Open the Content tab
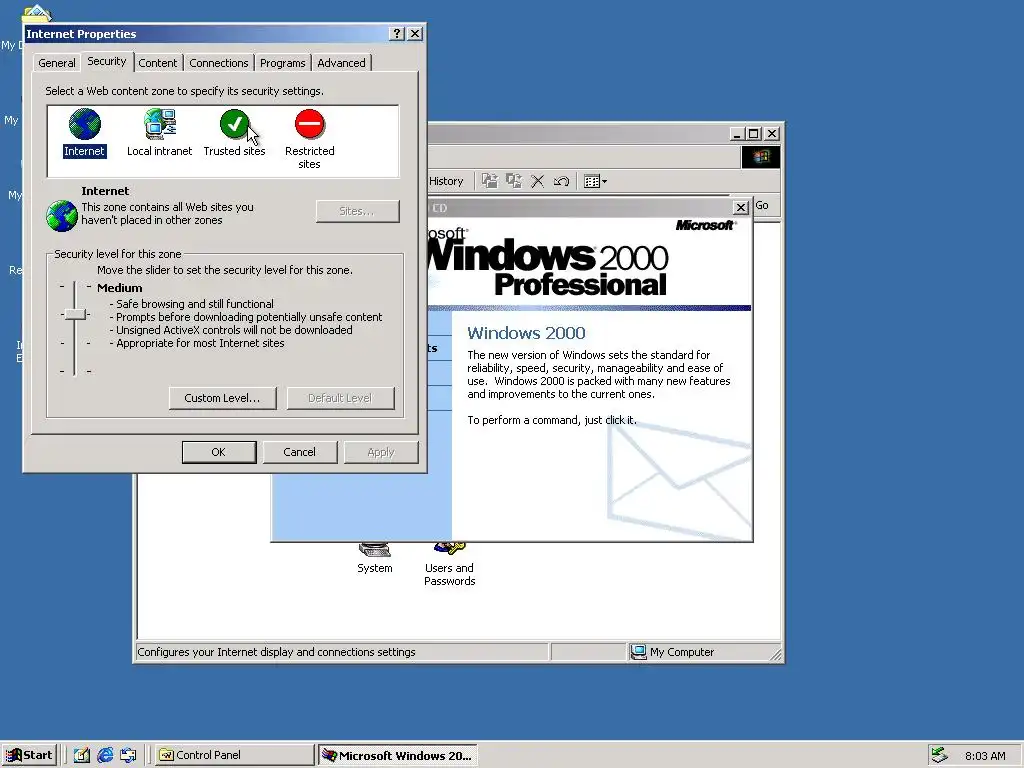The height and width of the screenshot is (768, 1024). coord(157,63)
